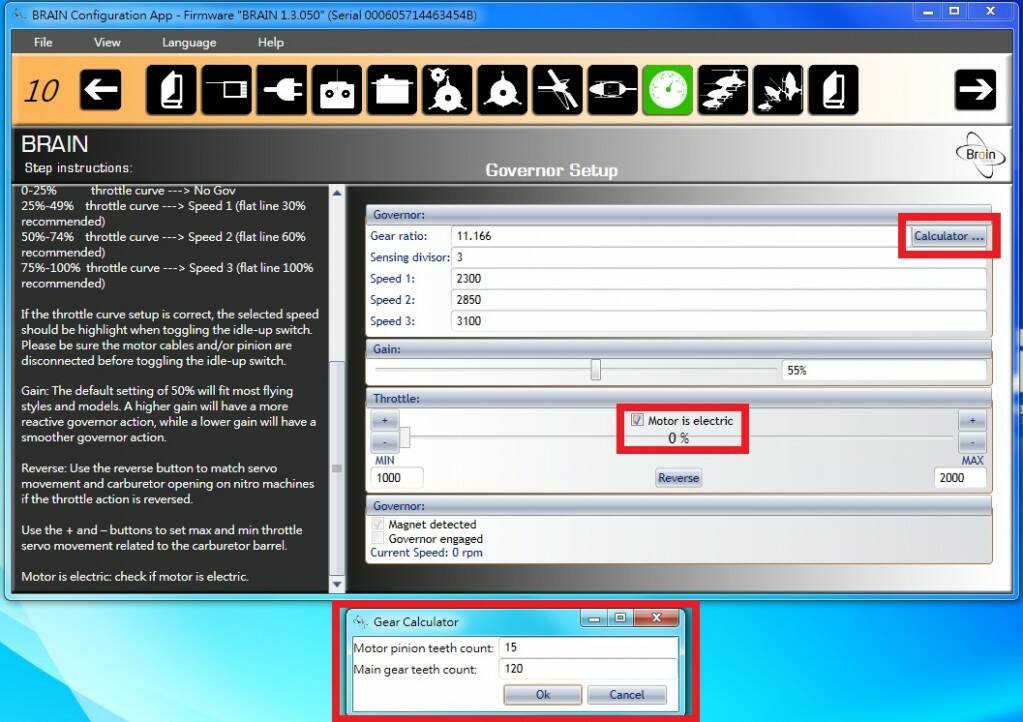Cancel the Gear Calculator dialog
The height and width of the screenshot is (722, 1023).
(x=627, y=695)
